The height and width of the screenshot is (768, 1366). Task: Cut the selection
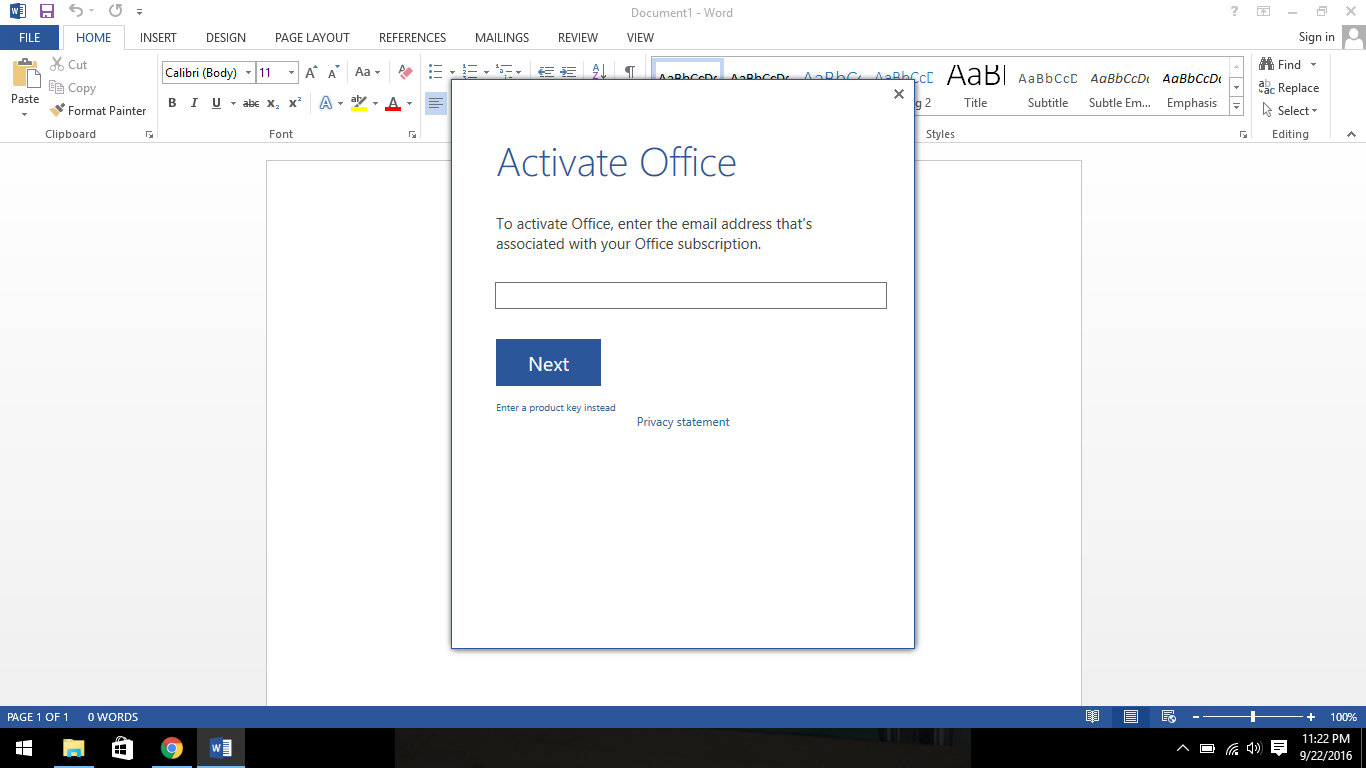pyautogui.click(x=69, y=65)
